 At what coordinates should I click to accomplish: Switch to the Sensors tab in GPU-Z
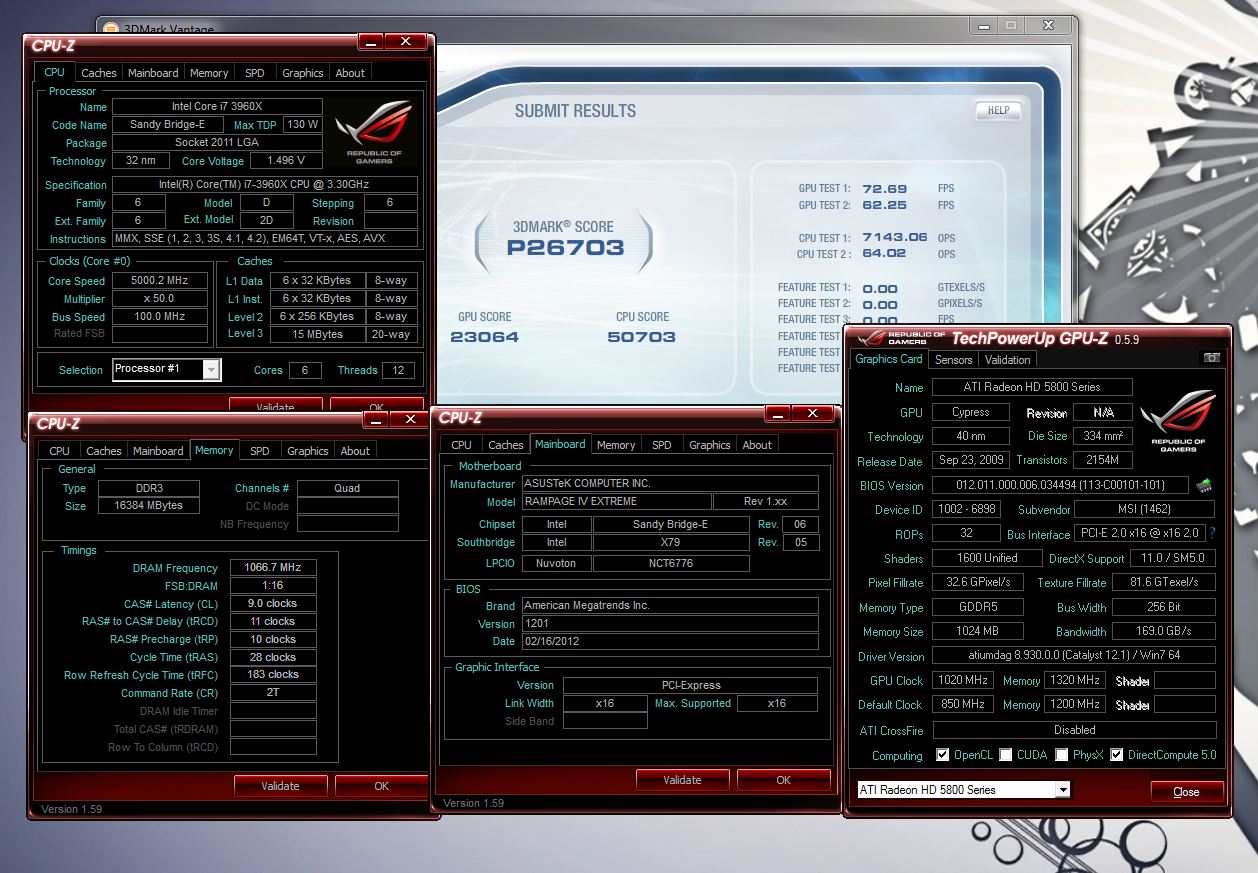point(953,360)
